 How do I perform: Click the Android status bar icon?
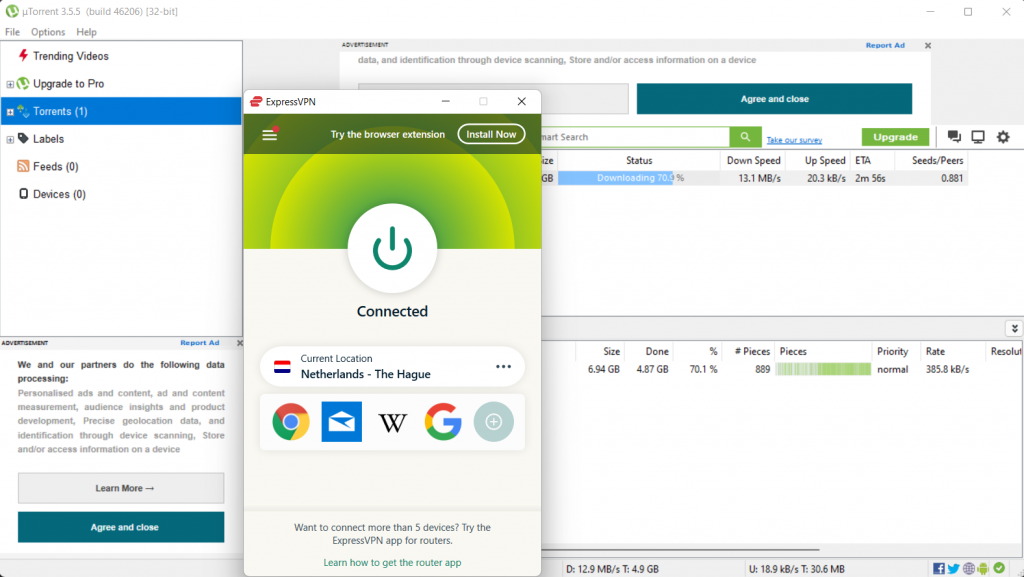pyautogui.click(x=983, y=569)
